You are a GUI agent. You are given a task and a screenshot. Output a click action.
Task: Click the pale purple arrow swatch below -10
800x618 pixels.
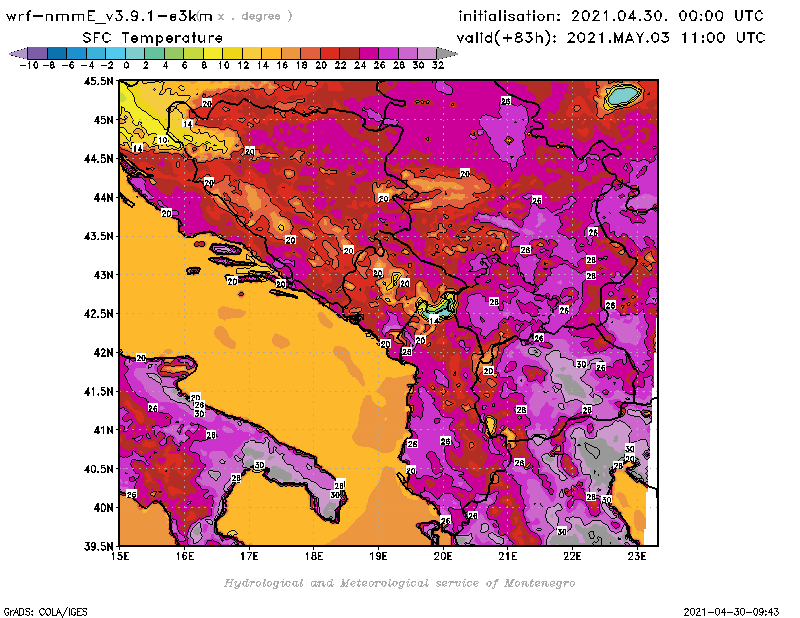click(19, 53)
